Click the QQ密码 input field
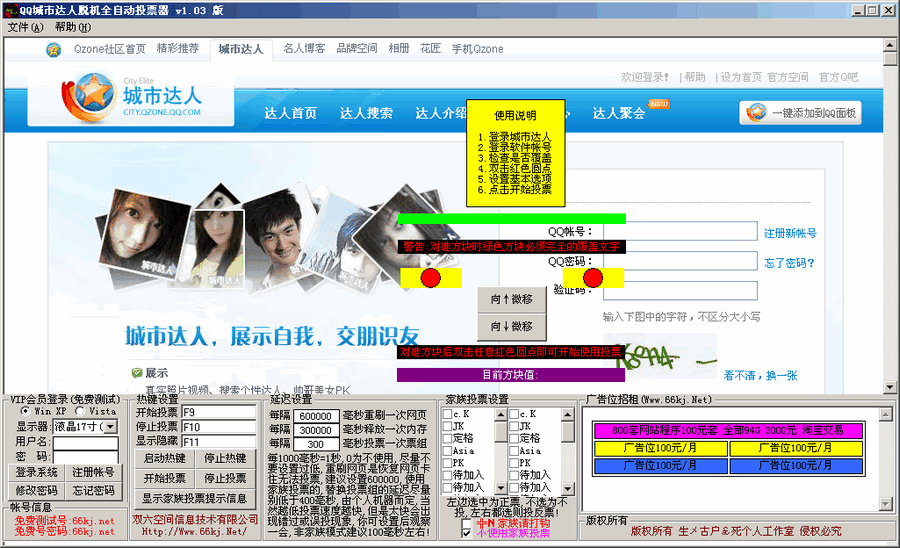 (x=680, y=261)
